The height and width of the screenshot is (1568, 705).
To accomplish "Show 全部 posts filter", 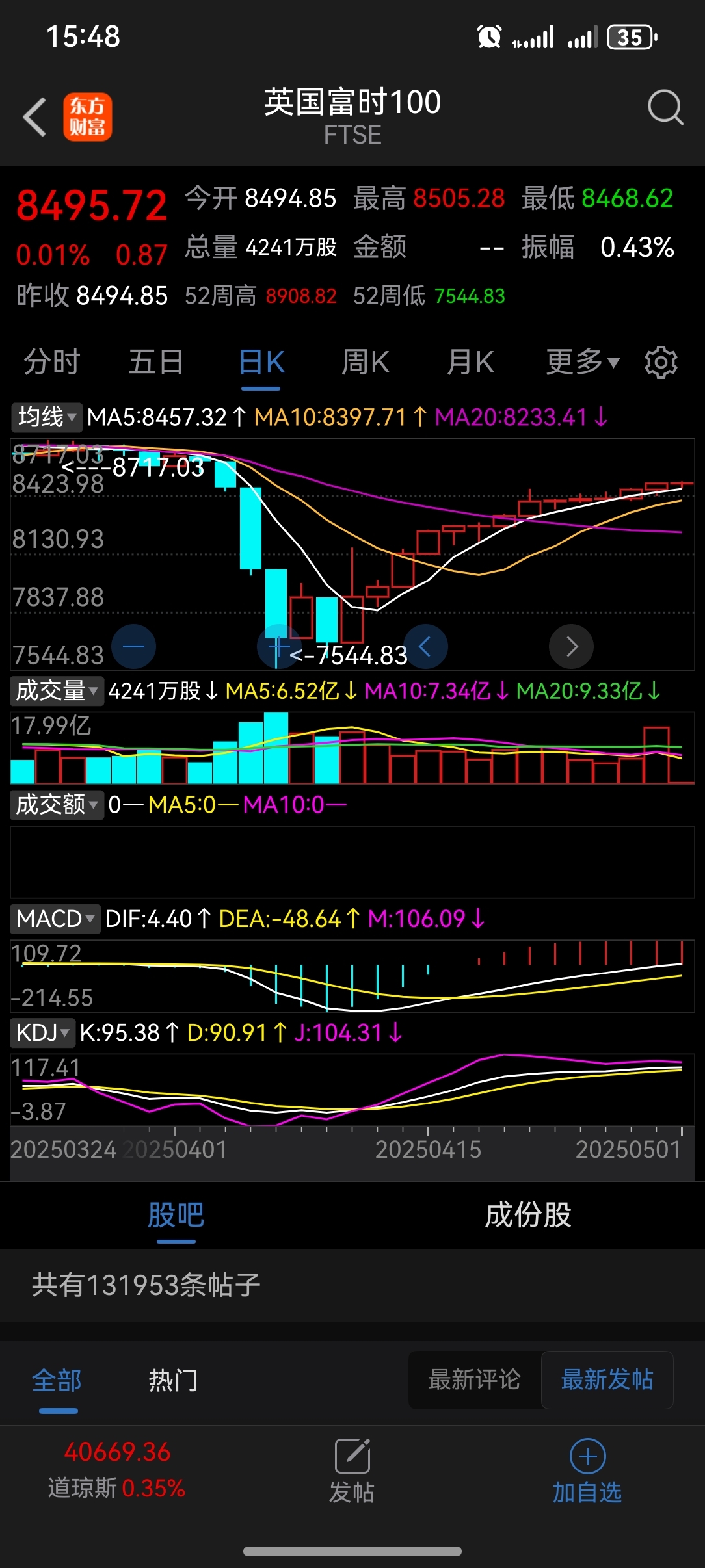I will tap(57, 1379).
